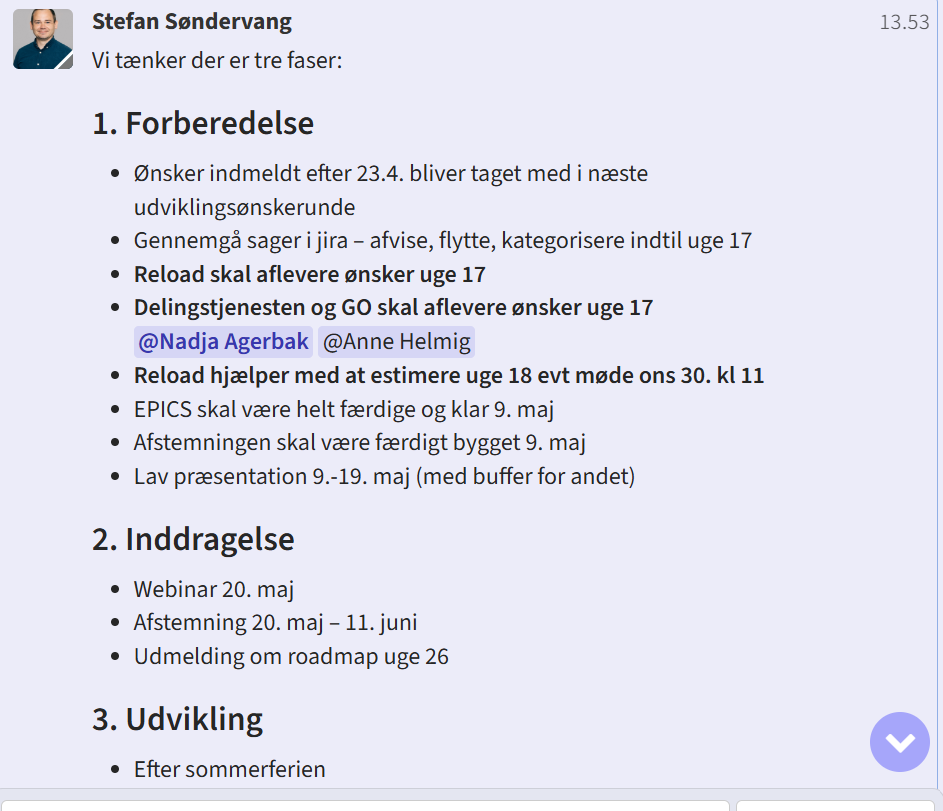Image resolution: width=943 pixels, height=811 pixels.
Task: Click the 'Afstemning 20. maj – 11. juni' bullet
Action: click(x=275, y=623)
